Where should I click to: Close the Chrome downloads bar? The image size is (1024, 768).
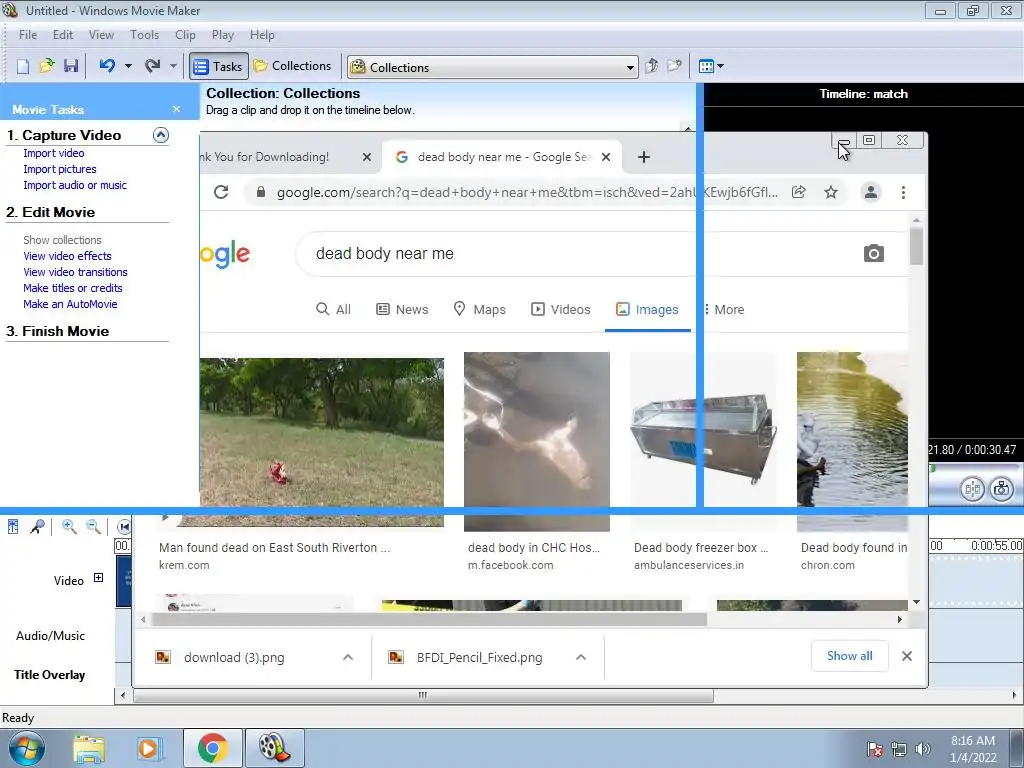[x=906, y=656]
